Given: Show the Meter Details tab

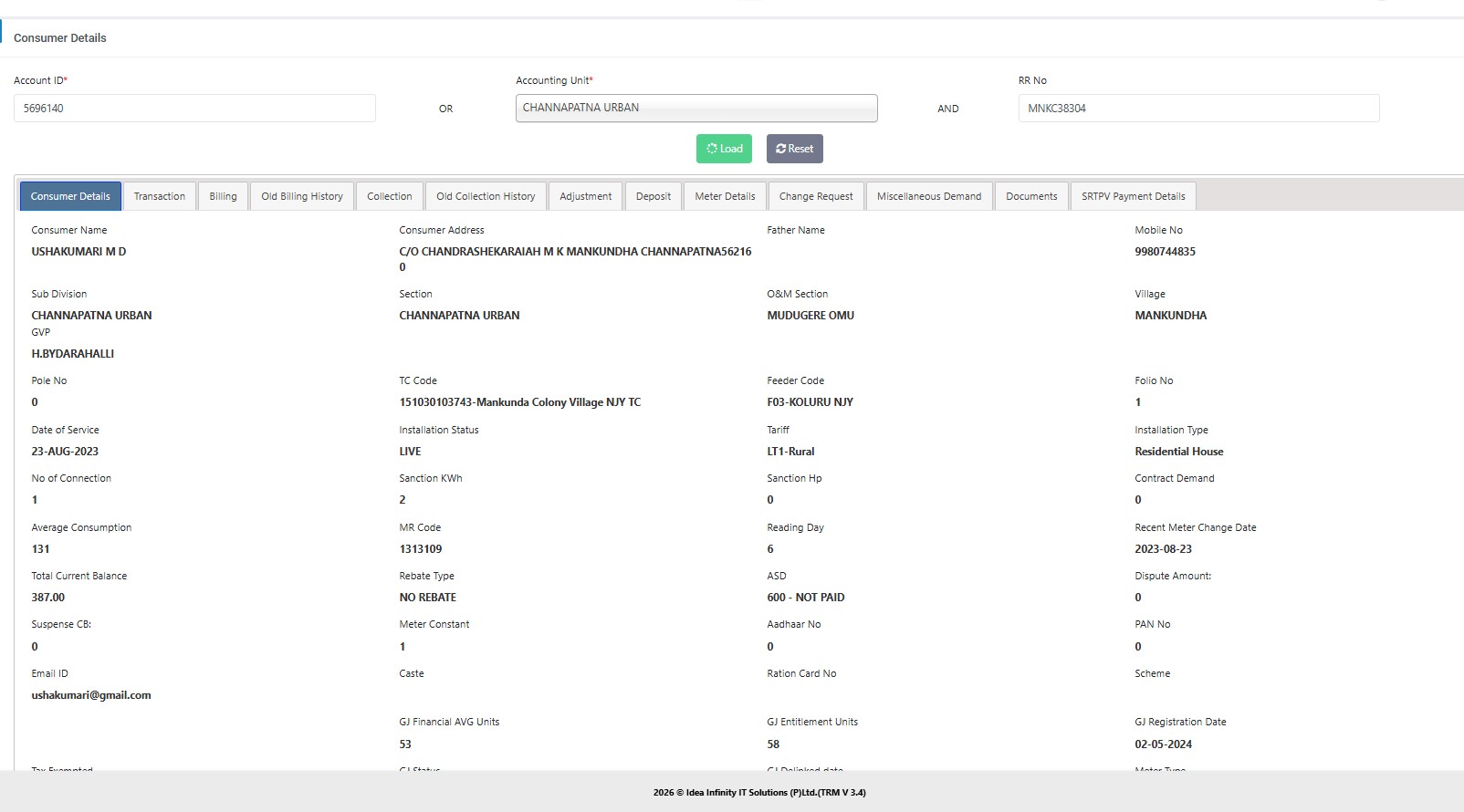Looking at the screenshot, I should pyautogui.click(x=725, y=196).
